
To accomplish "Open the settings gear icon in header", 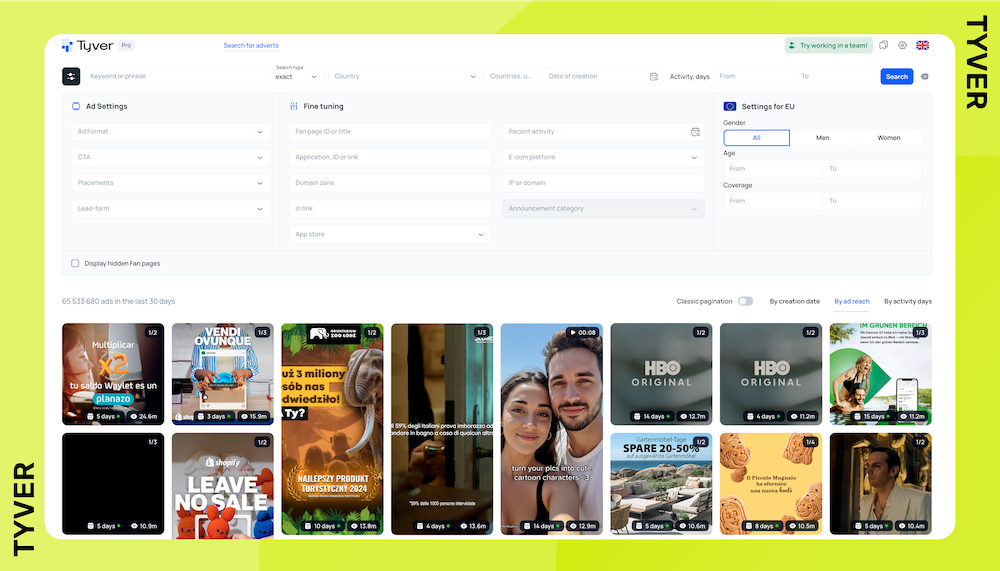I will [902, 45].
